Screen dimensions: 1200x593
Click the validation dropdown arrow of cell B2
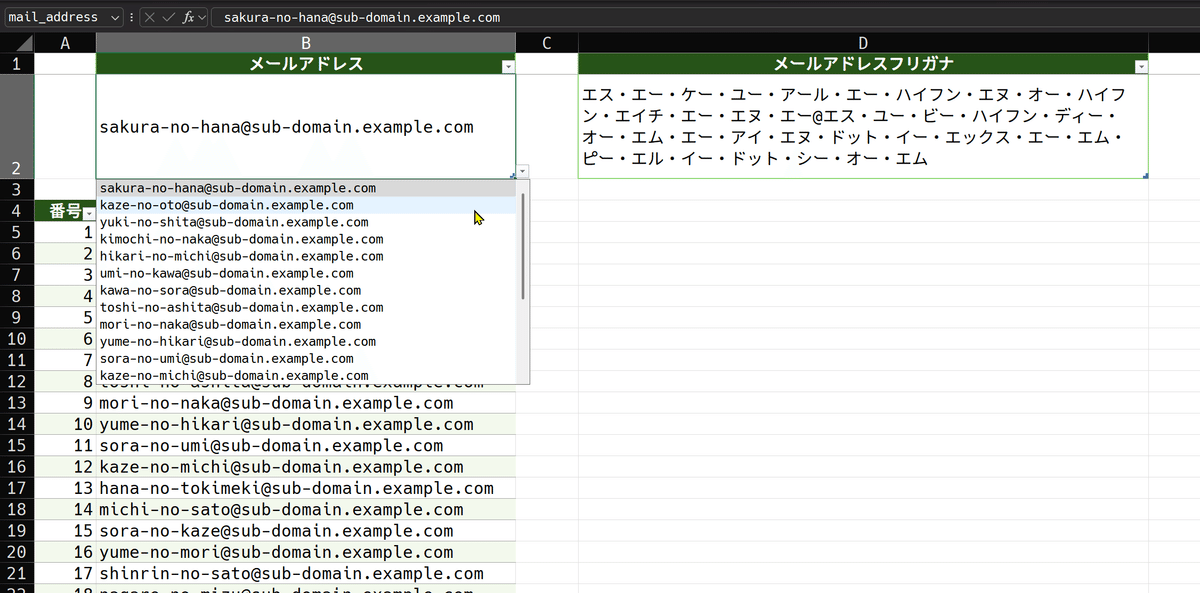click(x=523, y=171)
